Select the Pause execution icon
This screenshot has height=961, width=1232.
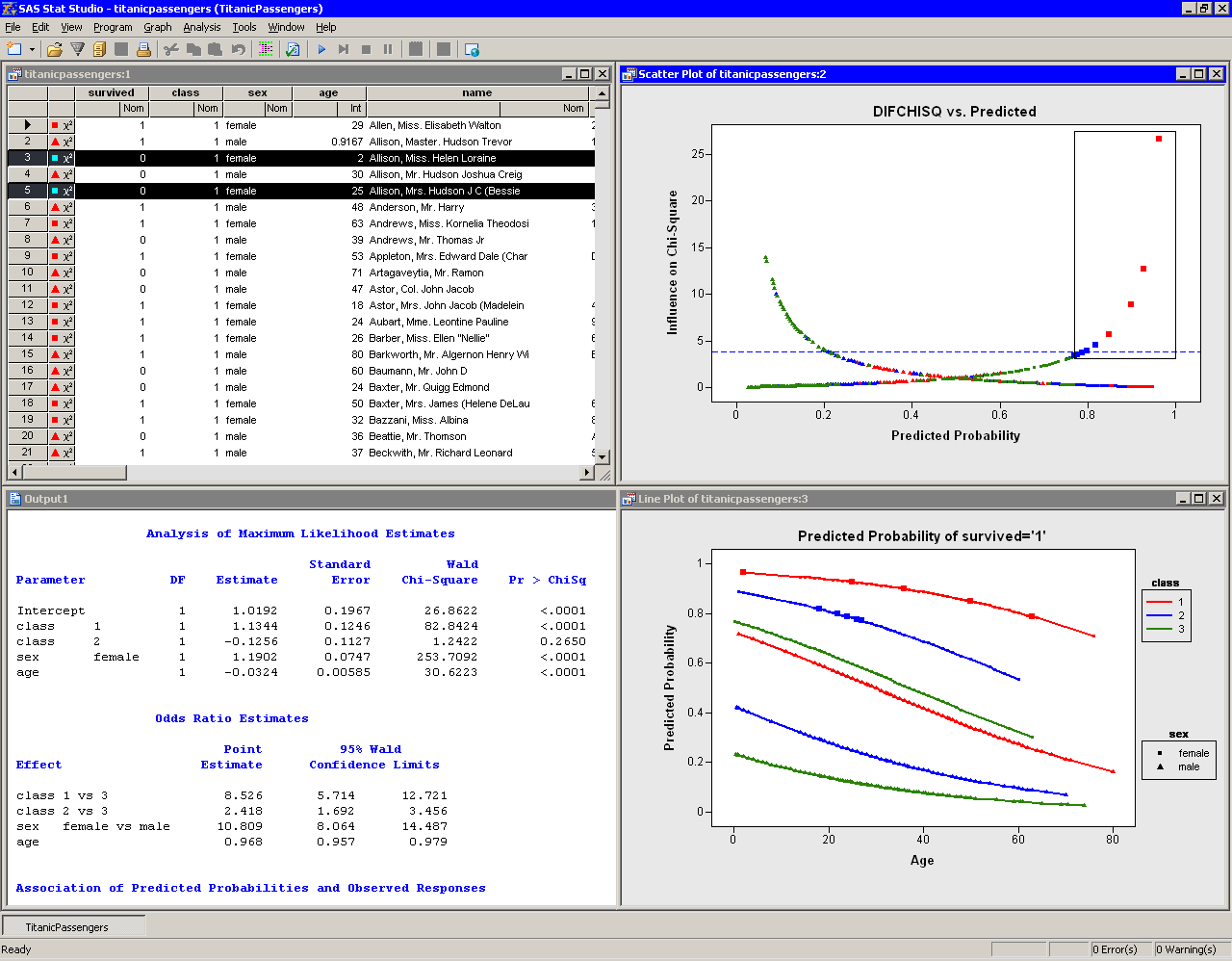pyautogui.click(x=387, y=48)
